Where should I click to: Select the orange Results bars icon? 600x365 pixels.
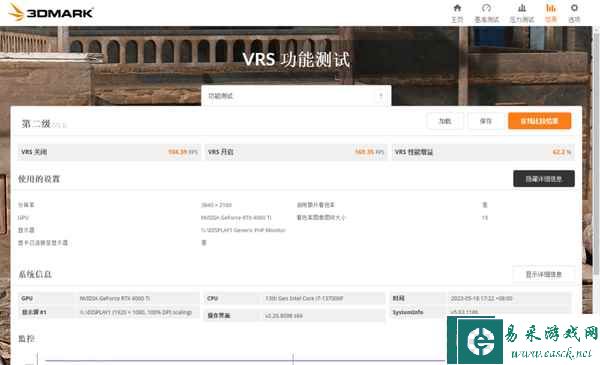click(551, 8)
